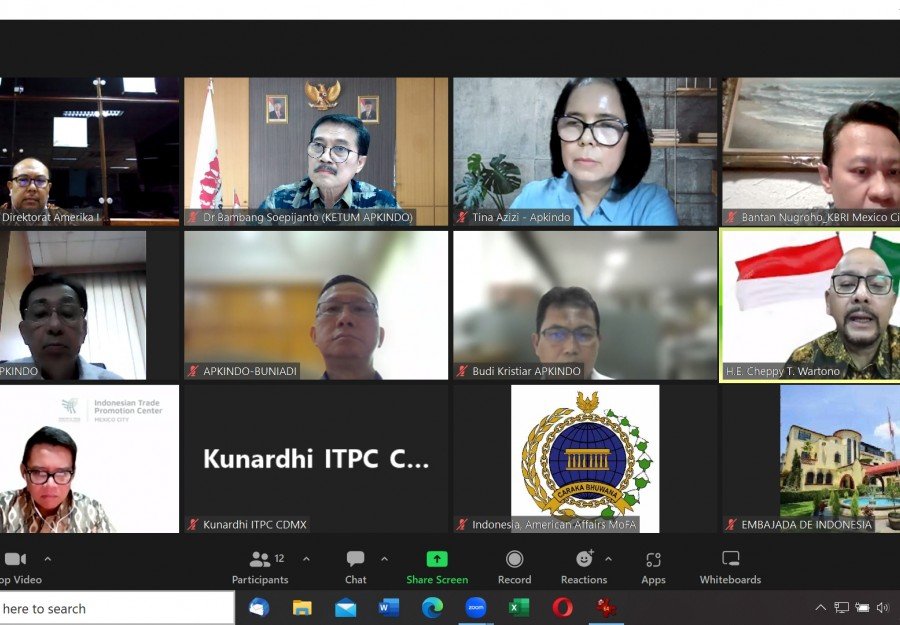
Task: Select the Kunardhi ITPC CDMX name tile
Action: pyautogui.click(x=316, y=458)
